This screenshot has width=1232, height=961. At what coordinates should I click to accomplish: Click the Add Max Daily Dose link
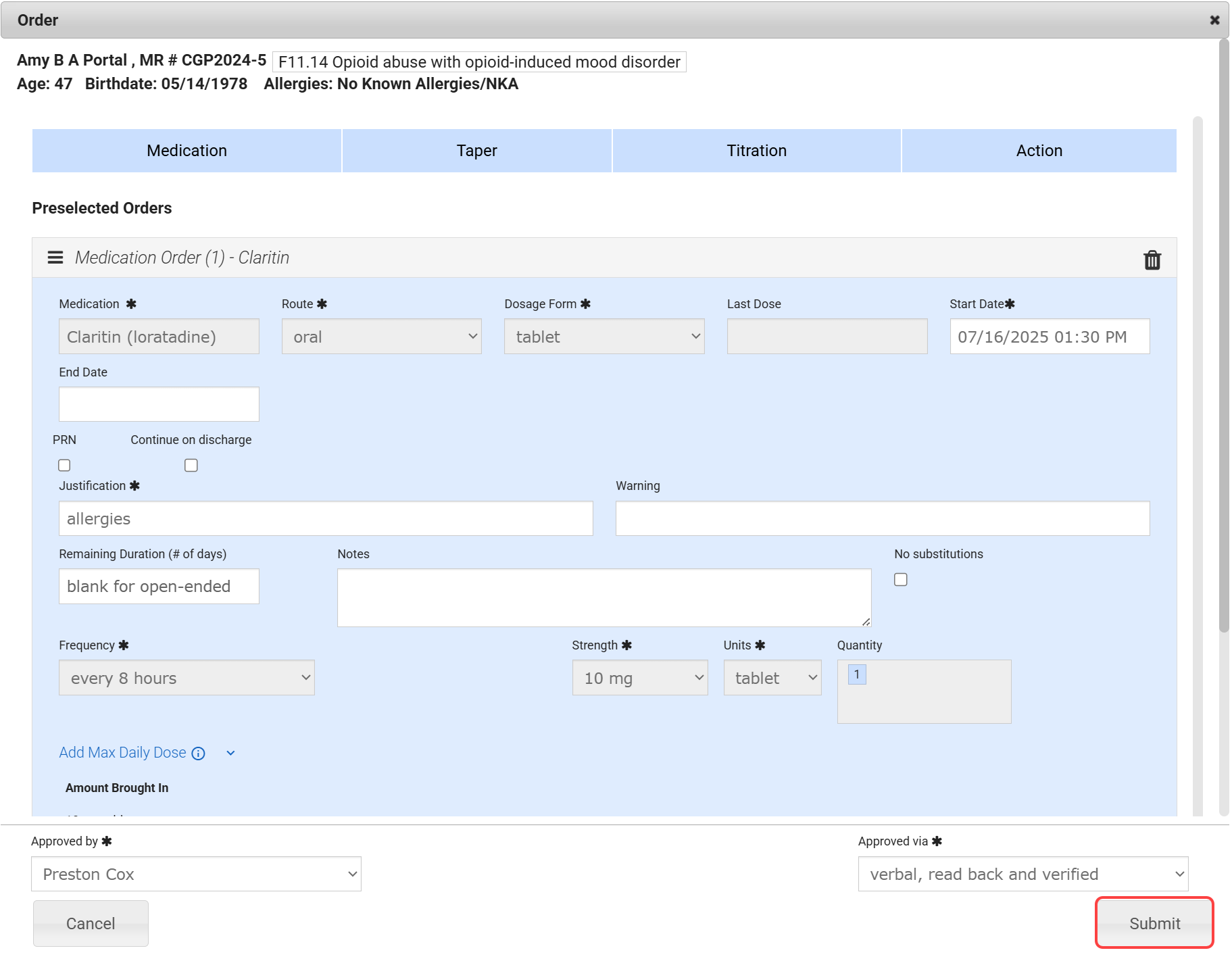pos(122,753)
